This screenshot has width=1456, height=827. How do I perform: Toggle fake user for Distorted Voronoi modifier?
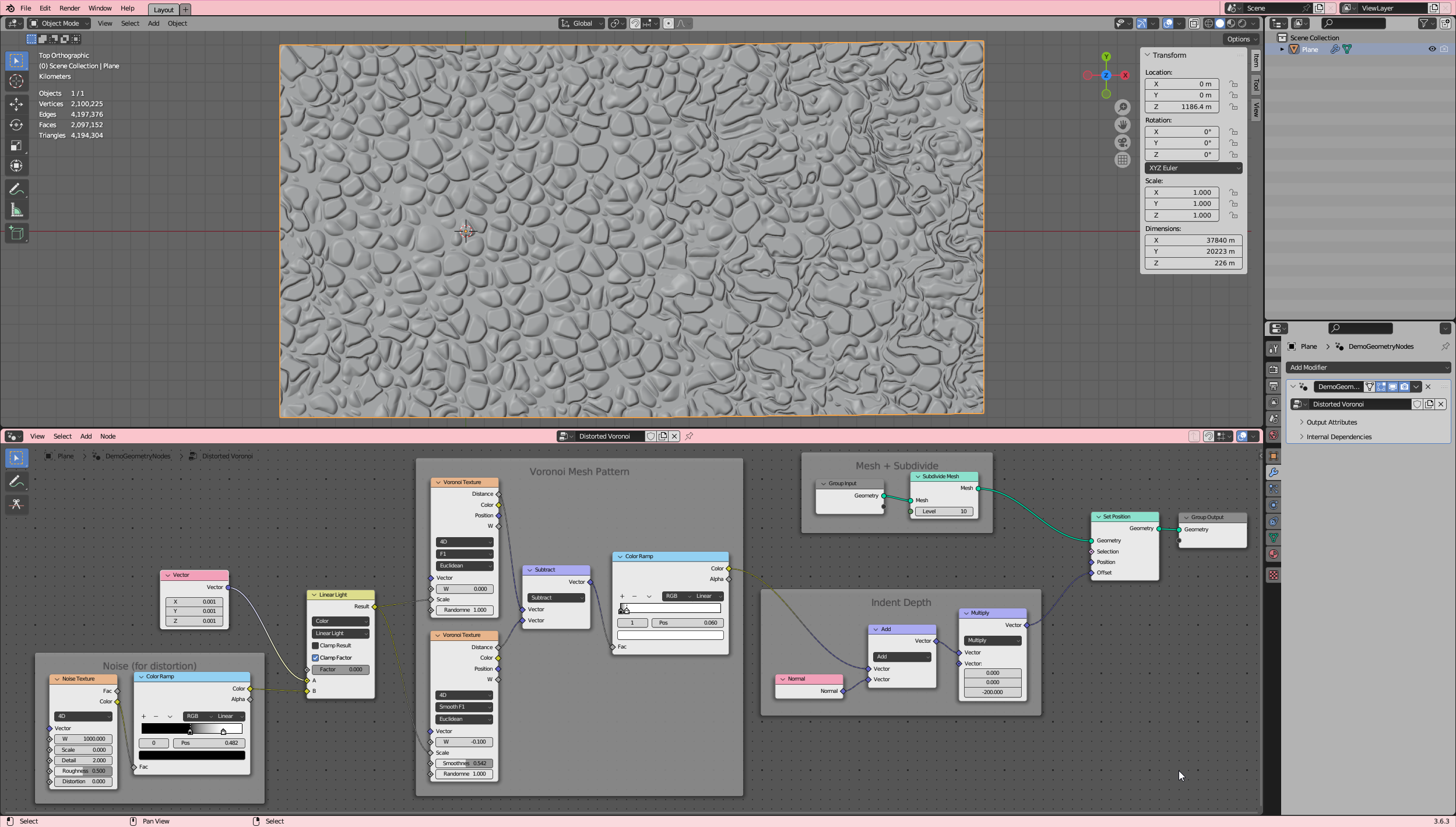click(x=1417, y=404)
